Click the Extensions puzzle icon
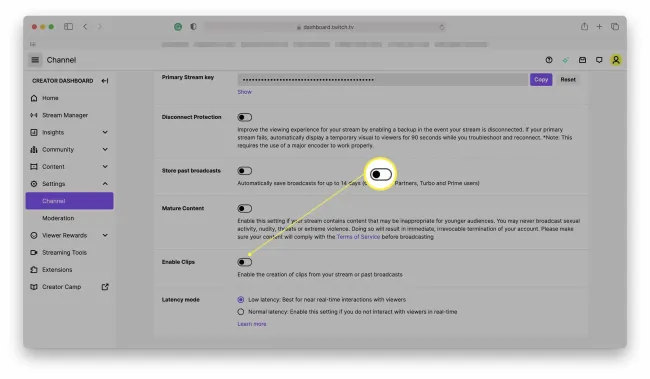This screenshot has width=650, height=379. point(34,270)
